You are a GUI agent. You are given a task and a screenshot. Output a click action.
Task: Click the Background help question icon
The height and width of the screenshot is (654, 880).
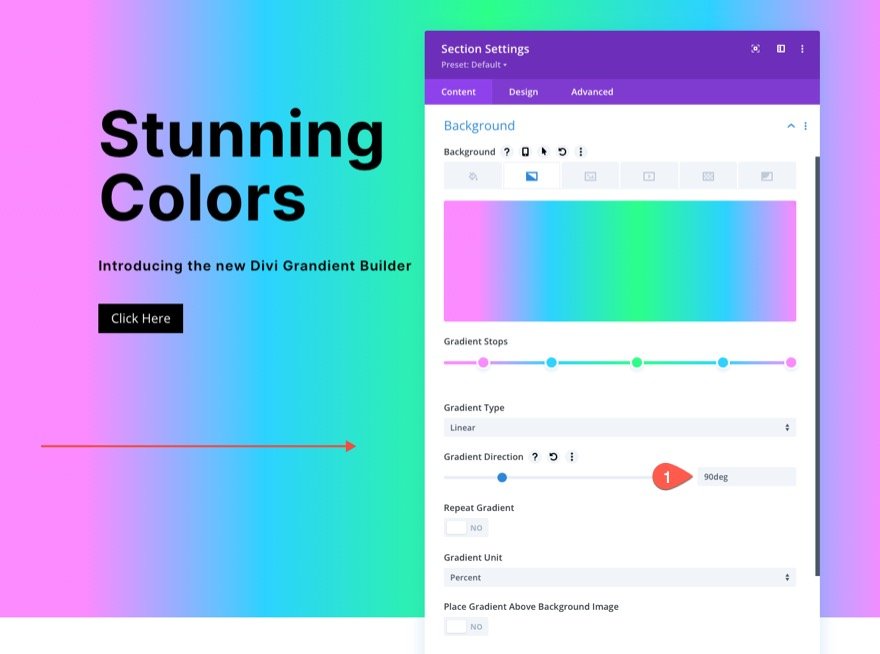click(507, 152)
